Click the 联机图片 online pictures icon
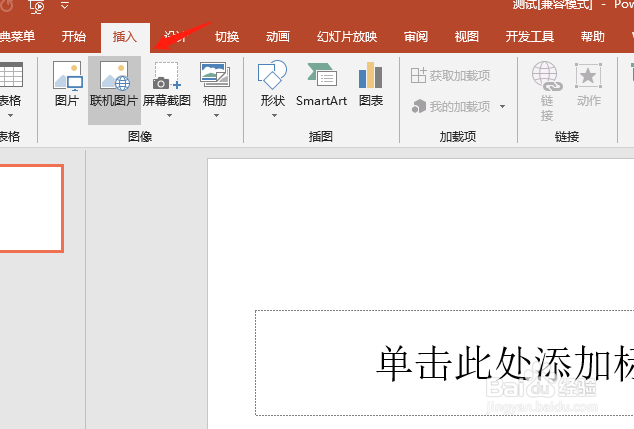The height and width of the screenshot is (429, 634). click(x=114, y=76)
